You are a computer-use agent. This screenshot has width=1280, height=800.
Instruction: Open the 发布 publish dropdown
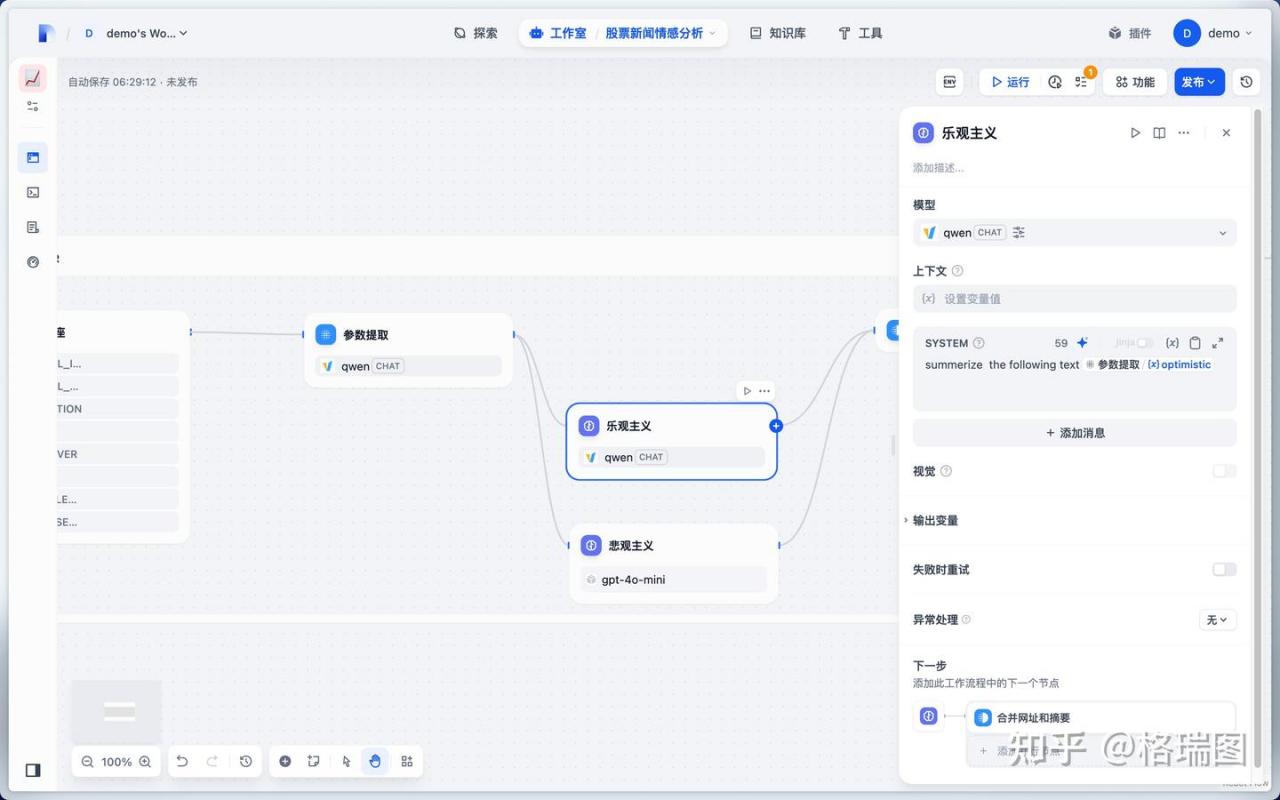tap(1199, 82)
